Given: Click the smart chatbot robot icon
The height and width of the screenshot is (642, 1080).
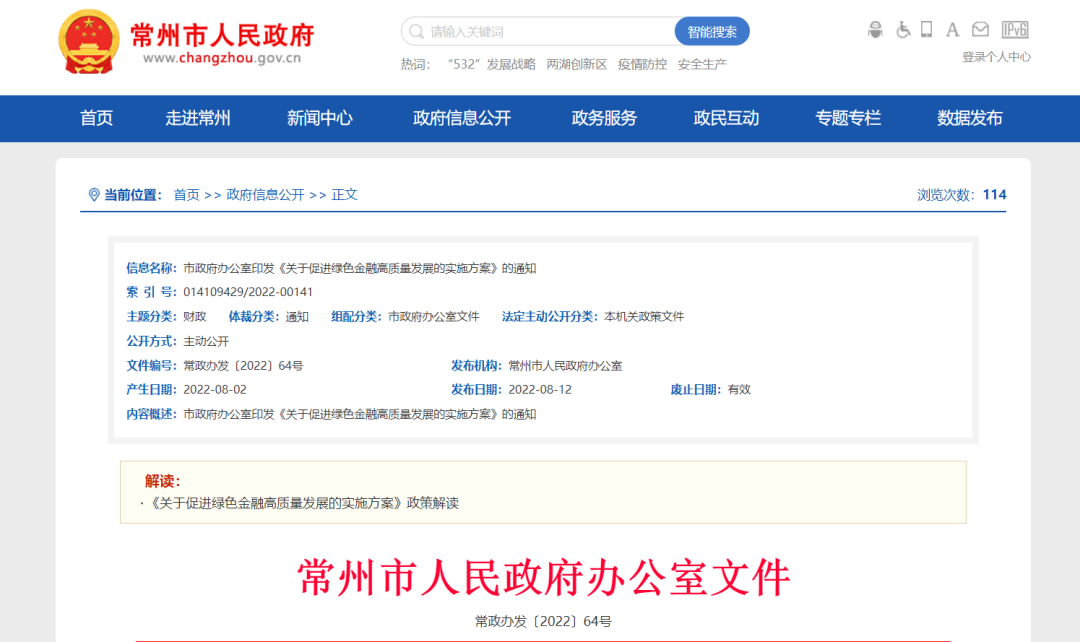Looking at the screenshot, I should pyautogui.click(x=875, y=29).
